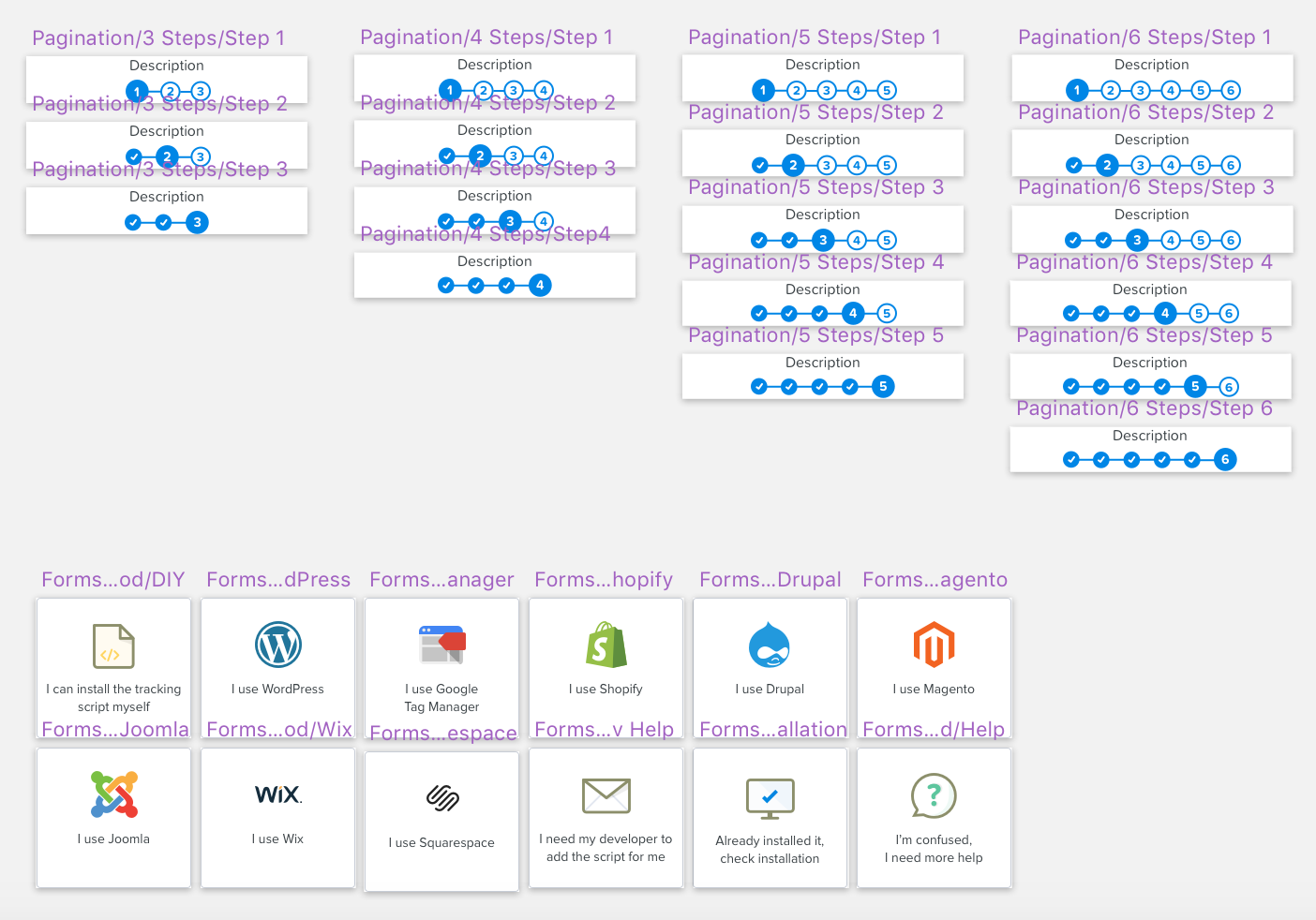Viewport: 1316px width, 920px height.
Task: Select the Magento logo icon
Action: coord(934,645)
